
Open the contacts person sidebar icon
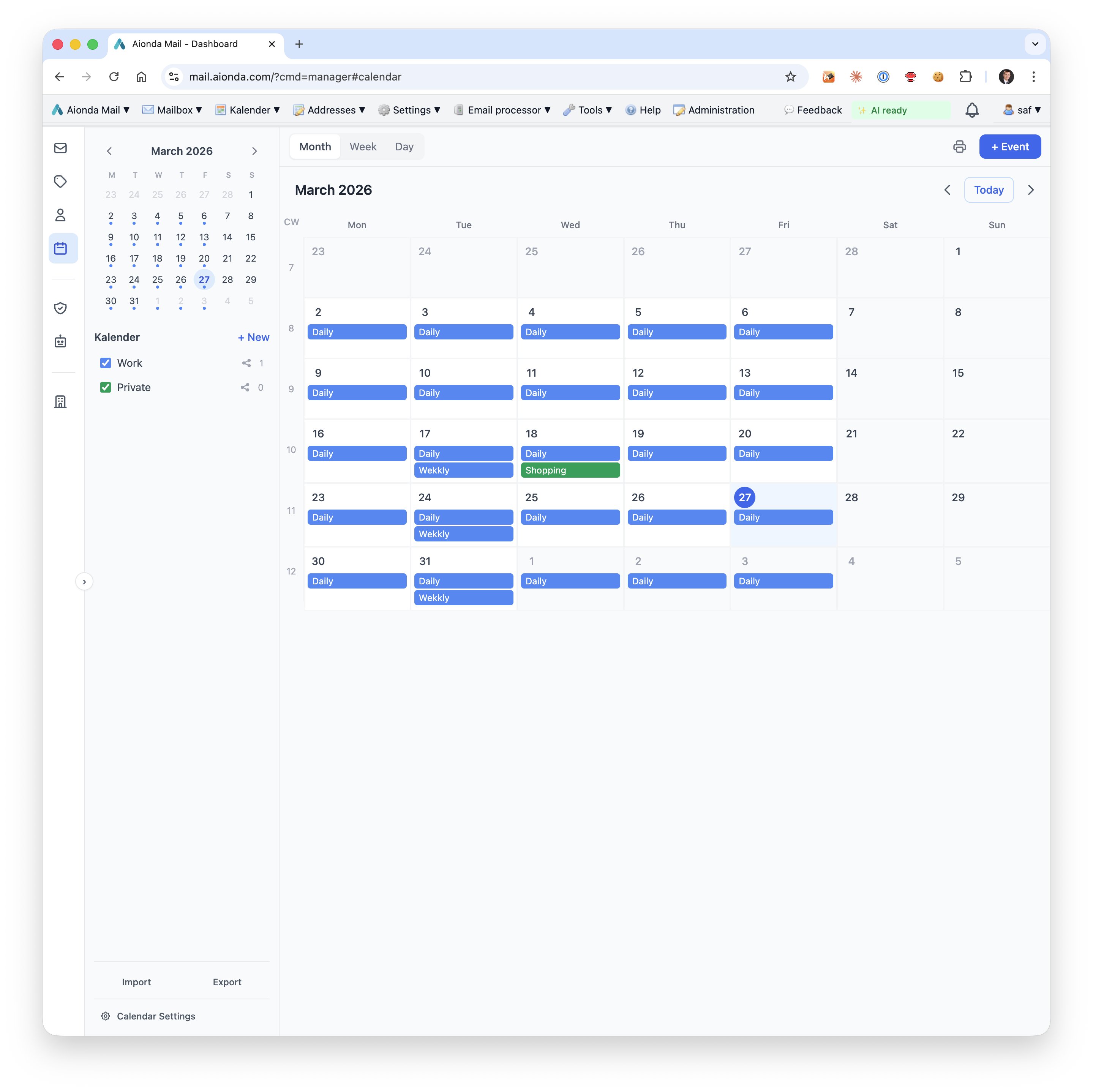coord(60,215)
